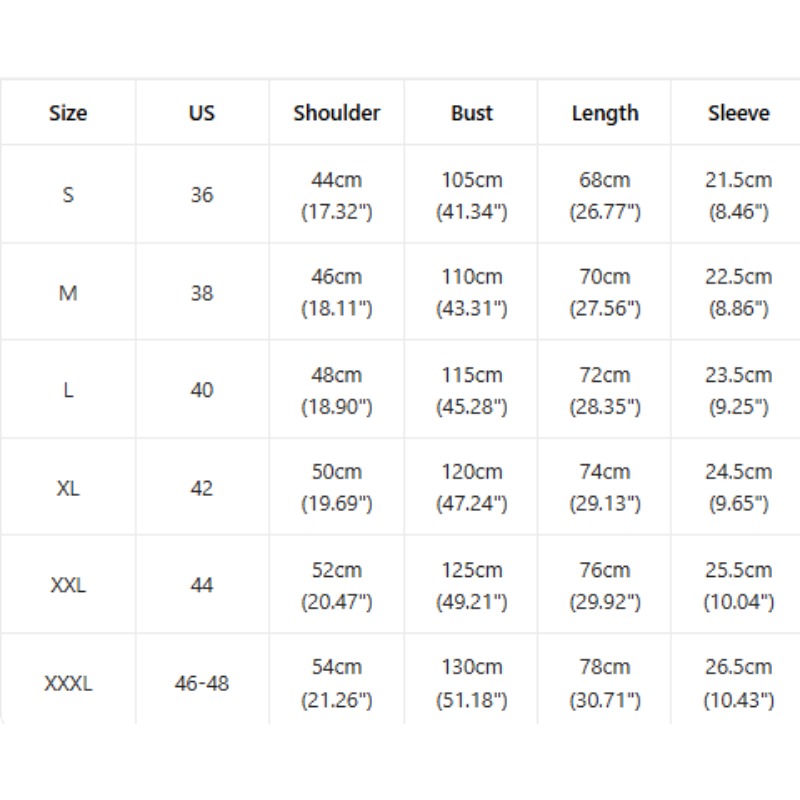The width and height of the screenshot is (800, 800).
Task: Click the Sleeve column header
Action: pyautogui.click(x=736, y=113)
